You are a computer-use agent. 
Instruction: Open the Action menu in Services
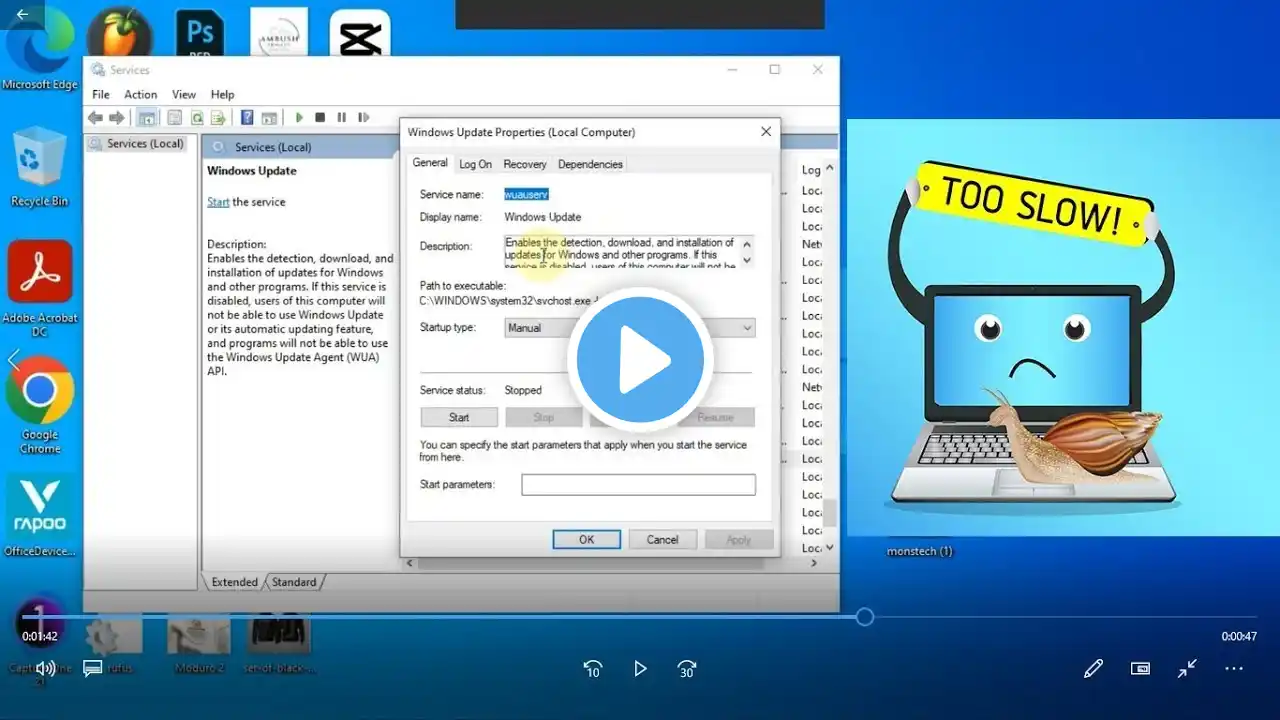pyautogui.click(x=141, y=95)
